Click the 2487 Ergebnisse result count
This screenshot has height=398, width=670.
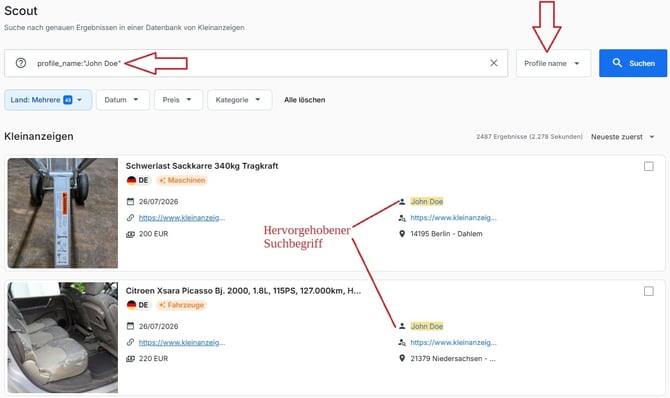coord(529,137)
